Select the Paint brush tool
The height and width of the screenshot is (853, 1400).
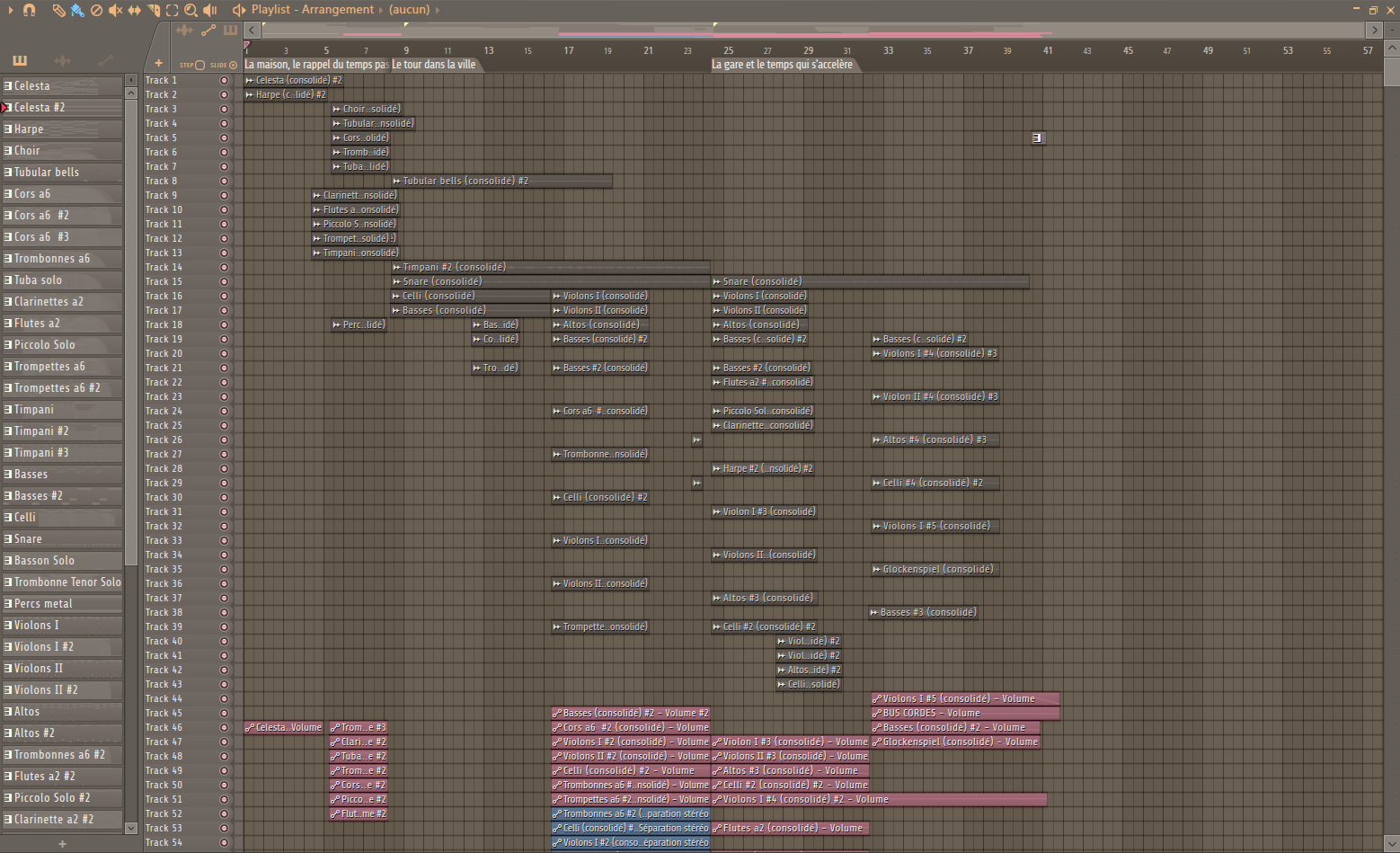[x=77, y=10]
